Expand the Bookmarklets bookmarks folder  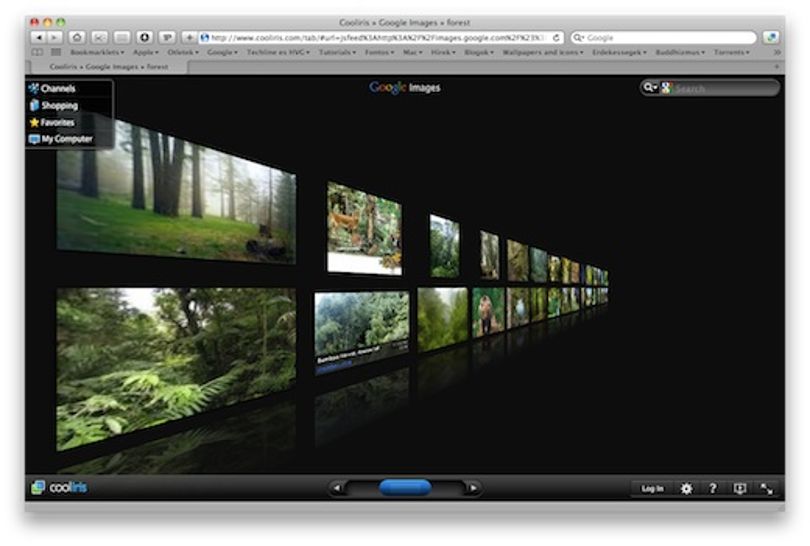click(x=97, y=52)
